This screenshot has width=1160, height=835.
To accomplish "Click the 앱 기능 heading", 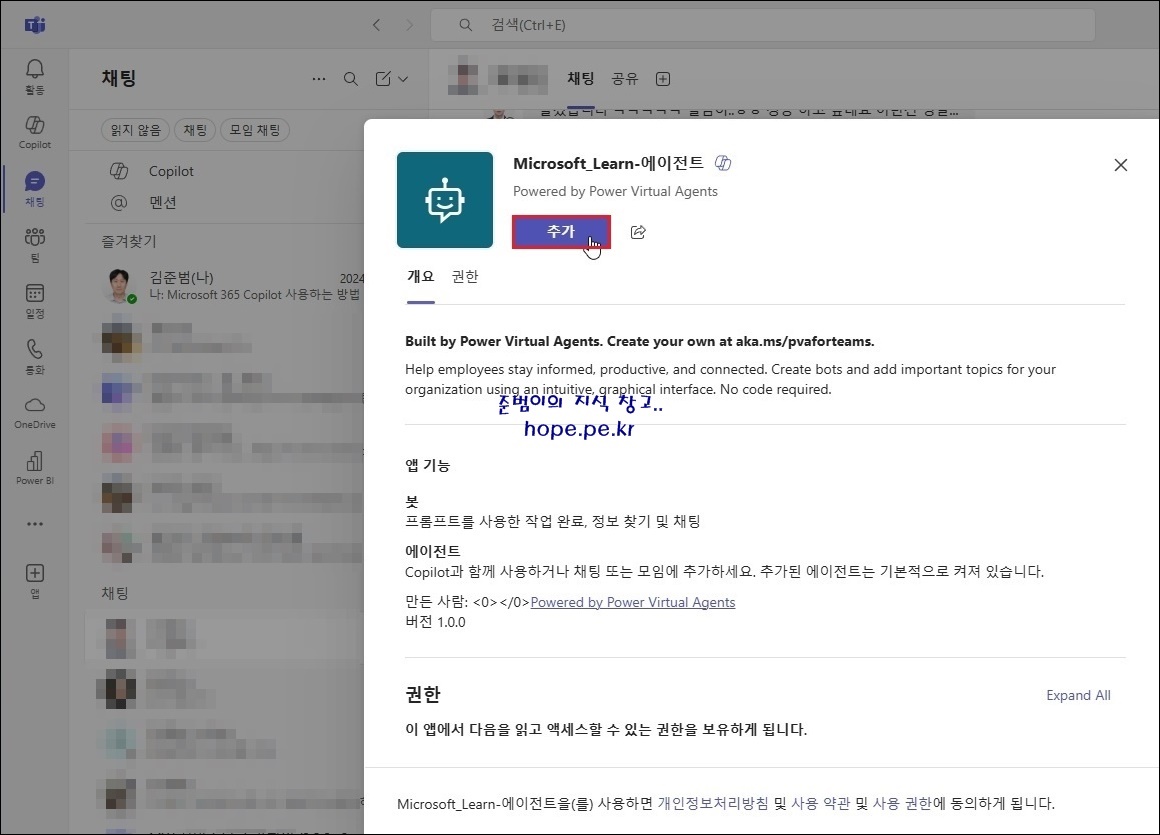I will [427, 465].
